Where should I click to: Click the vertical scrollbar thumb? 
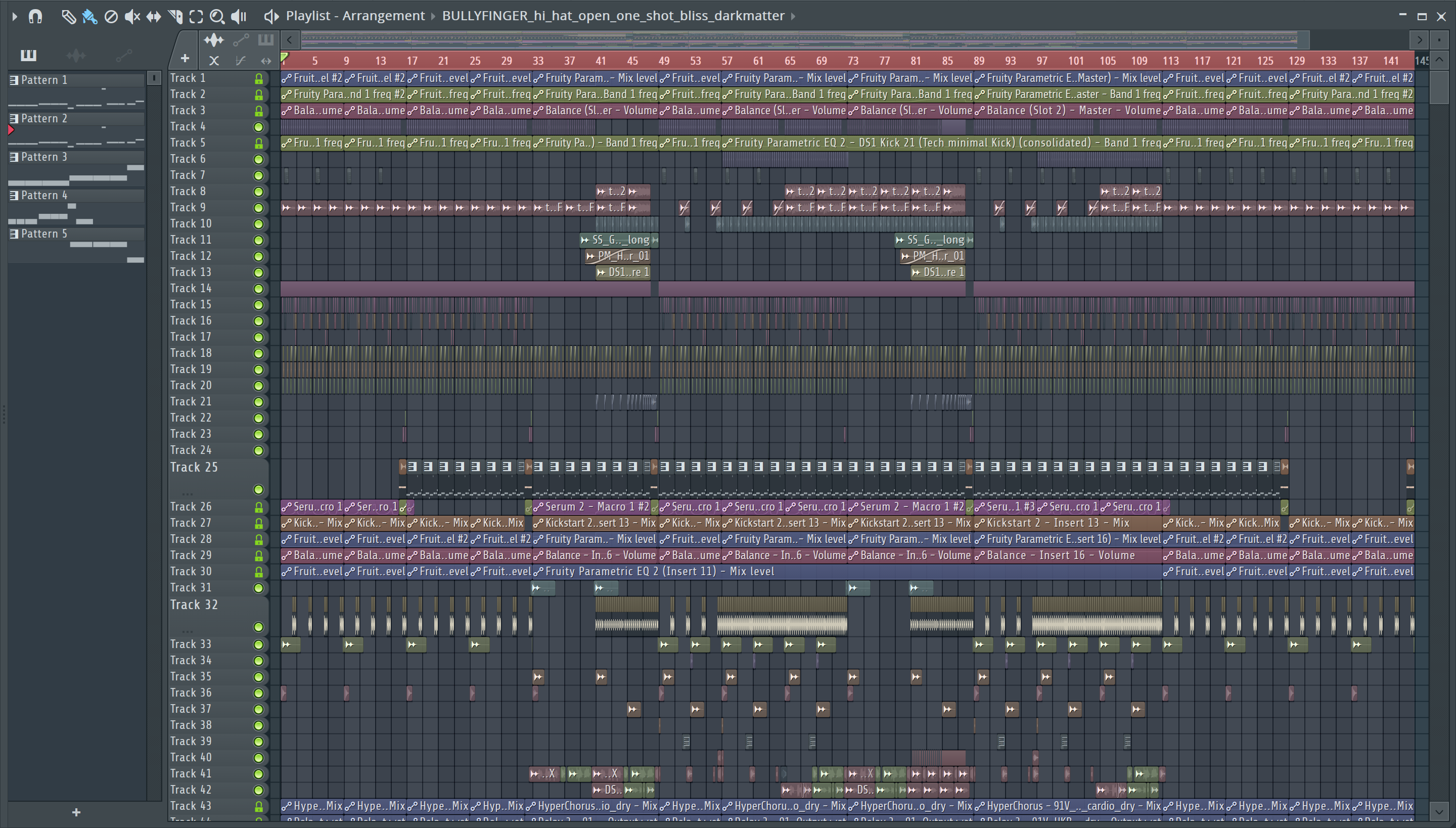point(1439,87)
